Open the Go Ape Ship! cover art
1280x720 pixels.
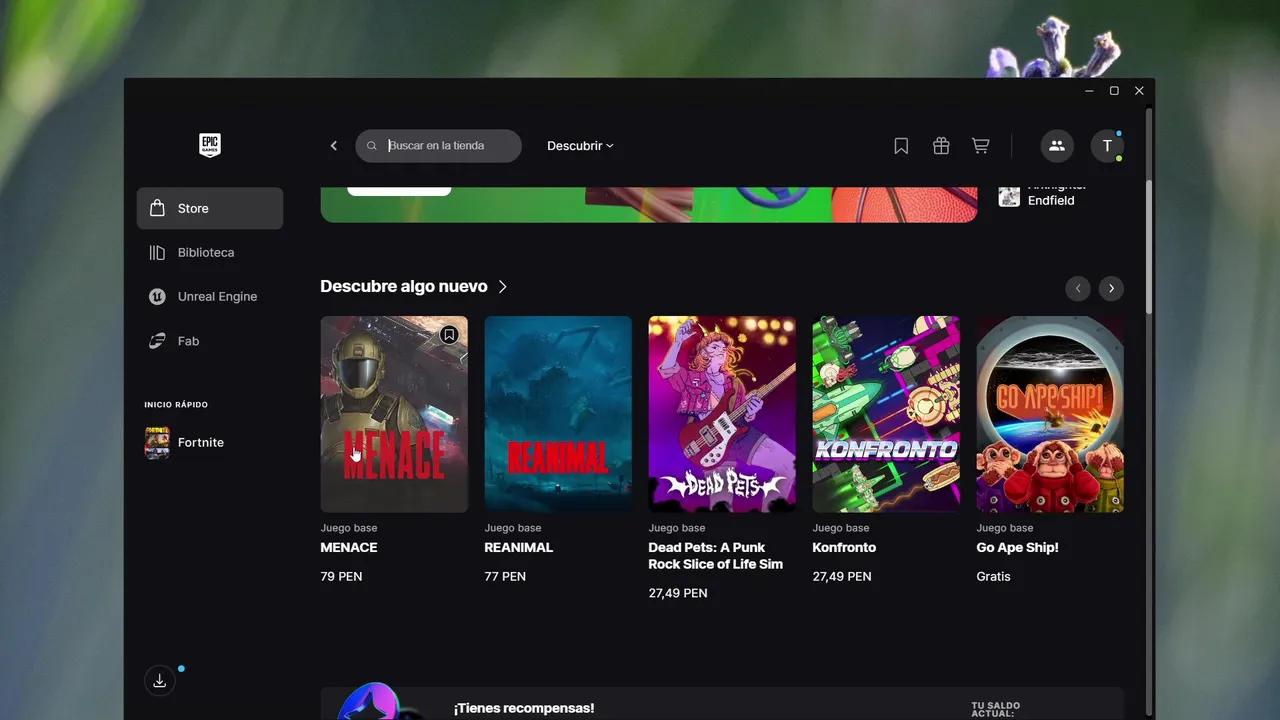(x=1050, y=414)
